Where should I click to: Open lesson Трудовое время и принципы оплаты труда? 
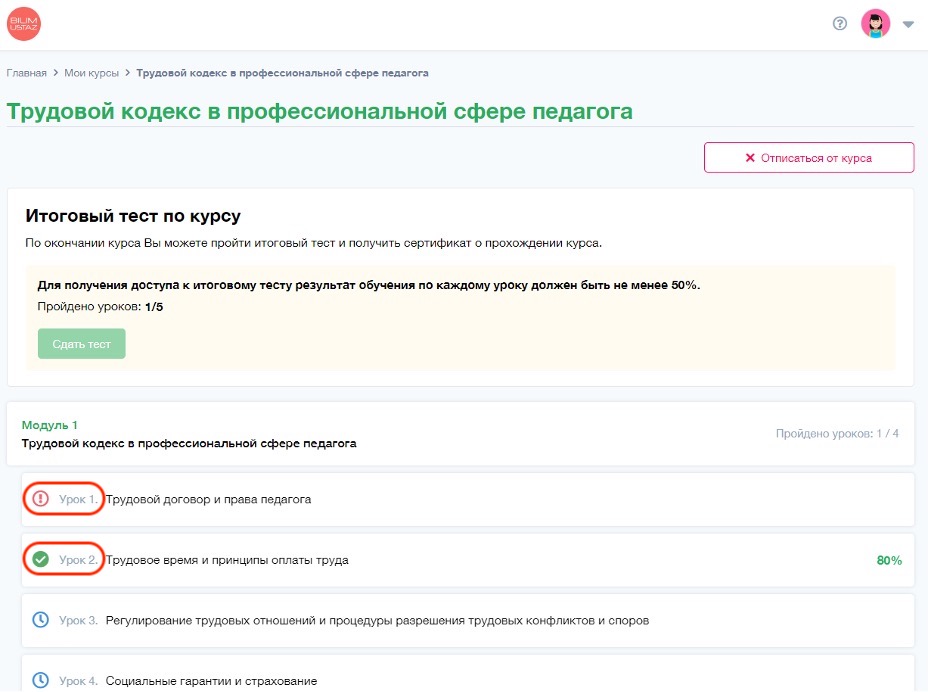227,560
